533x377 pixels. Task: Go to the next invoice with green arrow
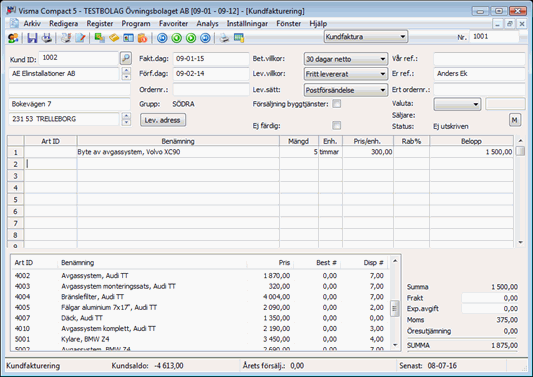coord(191,38)
